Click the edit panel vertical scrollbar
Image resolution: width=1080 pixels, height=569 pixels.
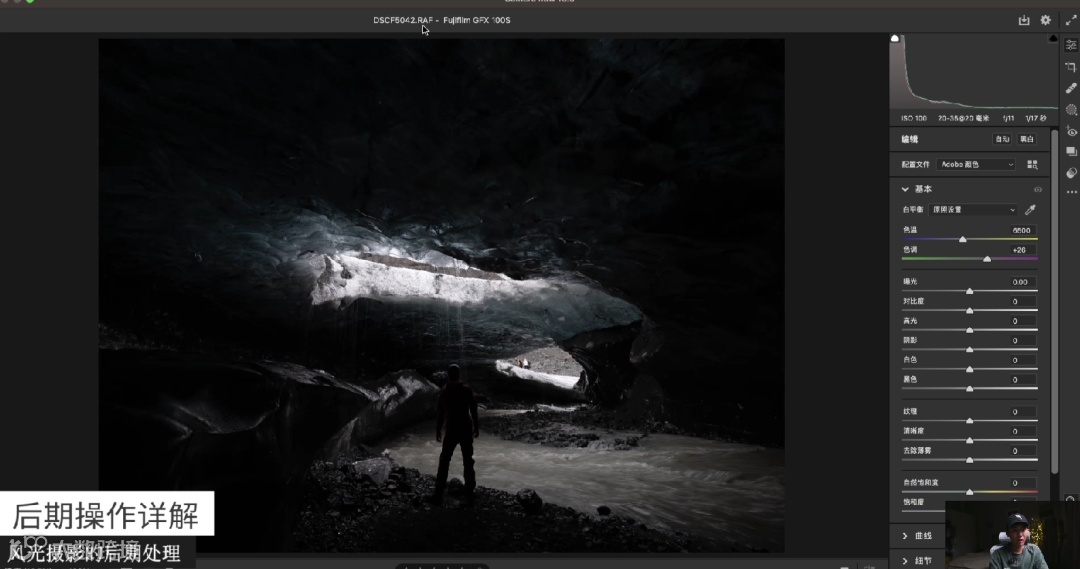pos(1055,301)
